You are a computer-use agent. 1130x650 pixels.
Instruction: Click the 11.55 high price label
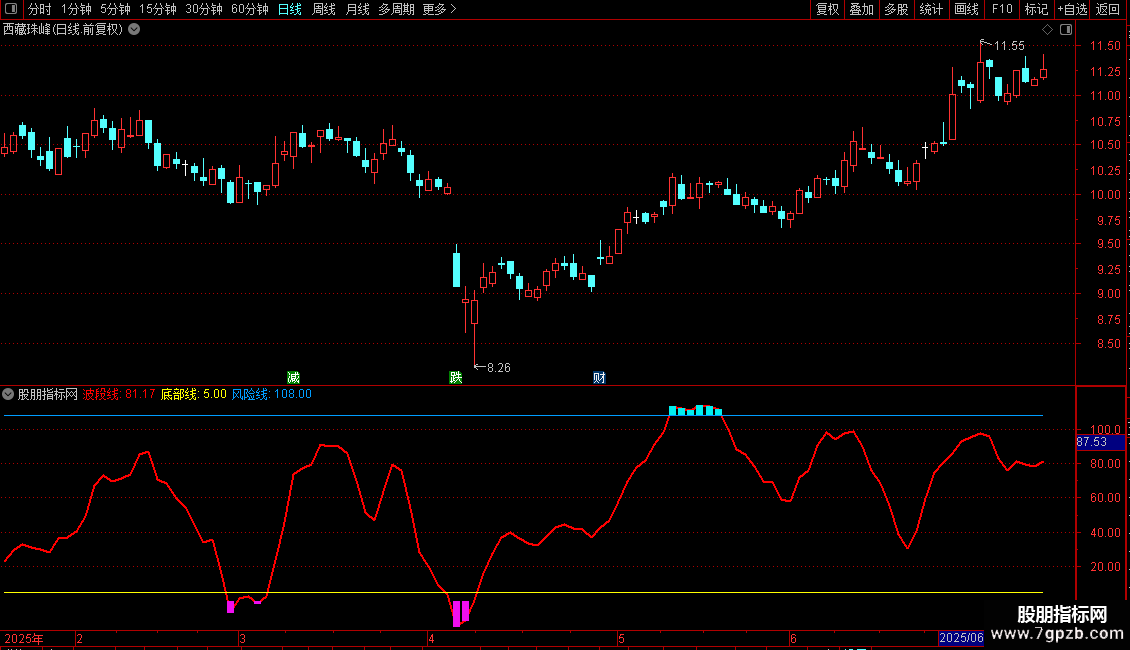pyautogui.click(x=1009, y=46)
